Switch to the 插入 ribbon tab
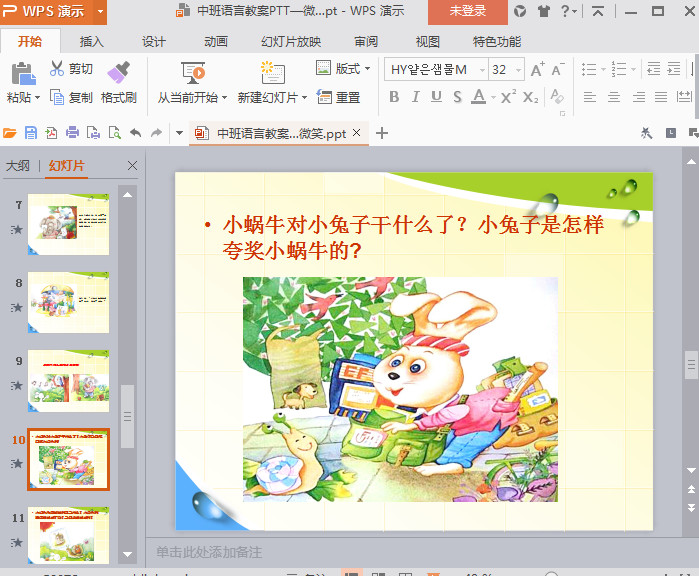699x576 pixels. click(x=92, y=41)
